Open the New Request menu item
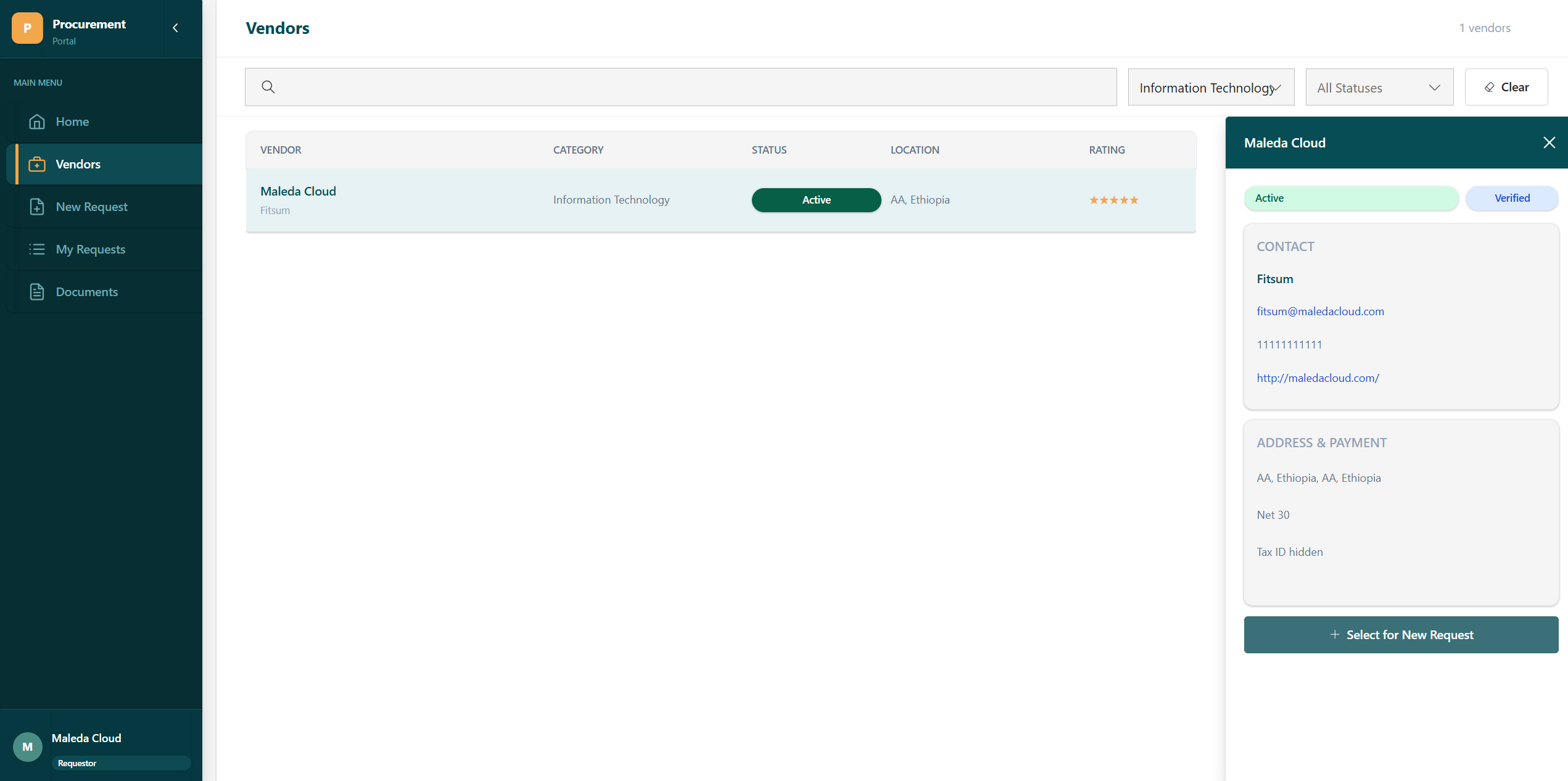 point(104,207)
